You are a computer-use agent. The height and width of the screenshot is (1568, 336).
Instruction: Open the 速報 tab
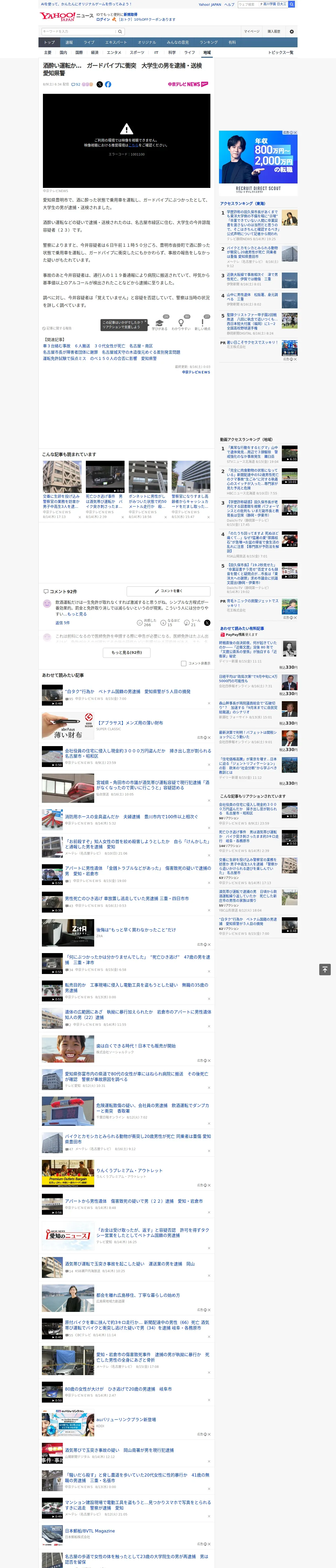click(69, 43)
